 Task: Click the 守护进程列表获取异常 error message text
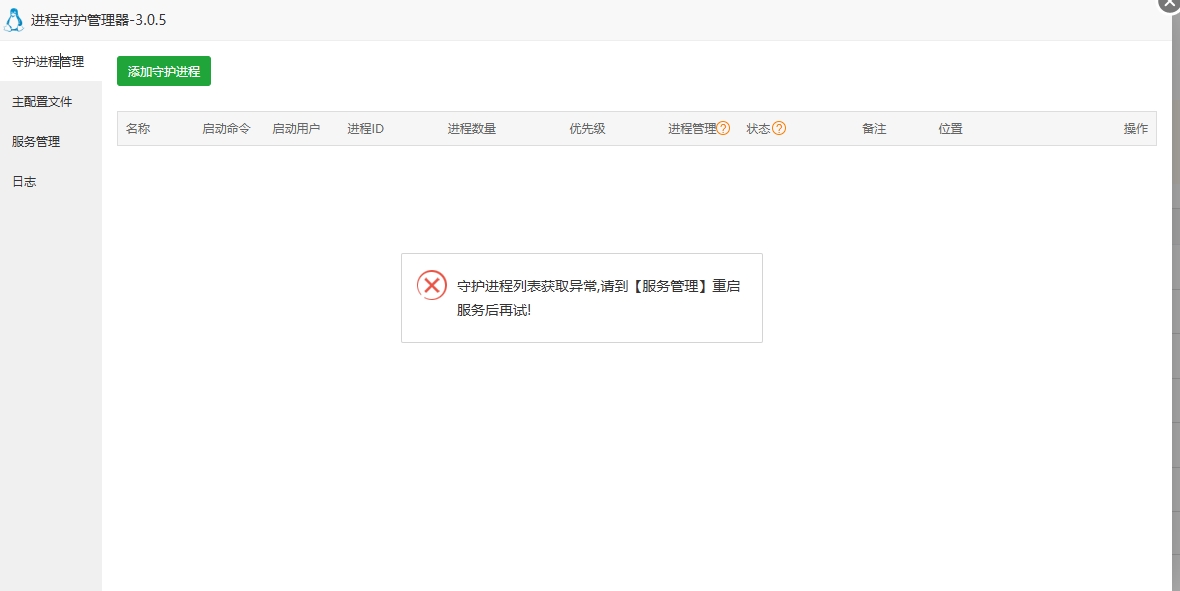coord(599,298)
